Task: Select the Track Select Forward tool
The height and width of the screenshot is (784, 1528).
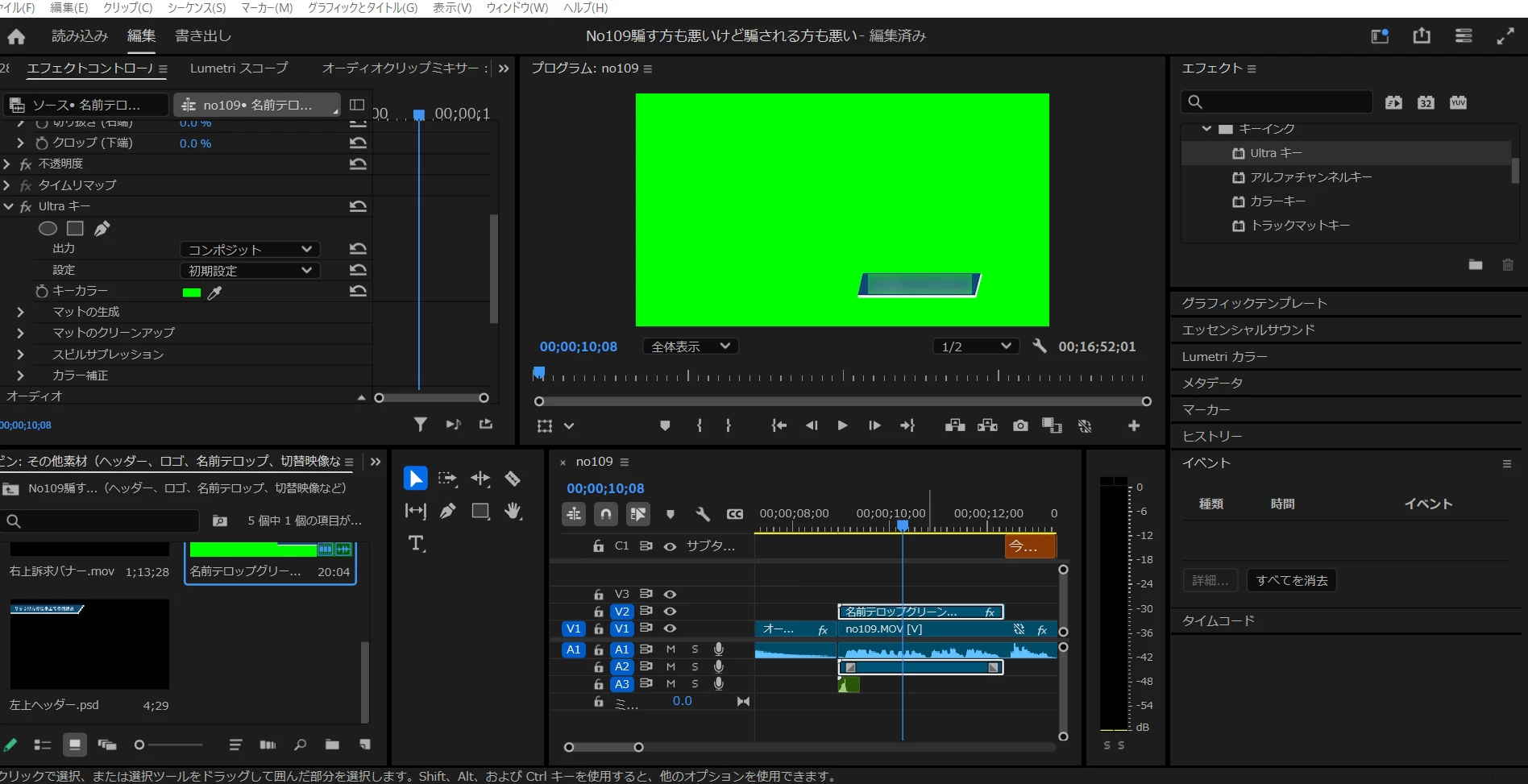Action: [447, 479]
